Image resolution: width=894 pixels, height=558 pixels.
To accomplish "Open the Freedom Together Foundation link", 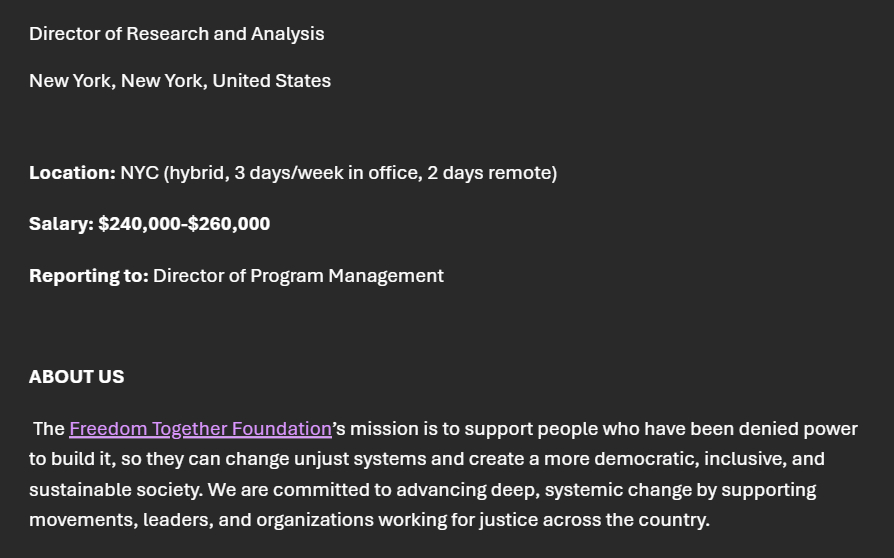I will click(200, 429).
